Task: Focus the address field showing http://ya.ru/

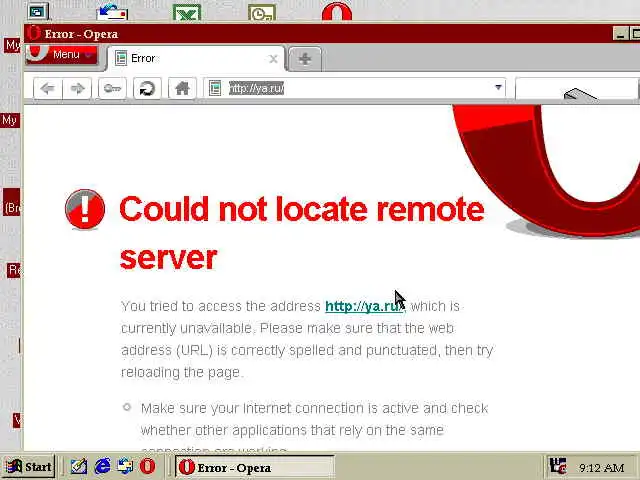Action: click(355, 88)
